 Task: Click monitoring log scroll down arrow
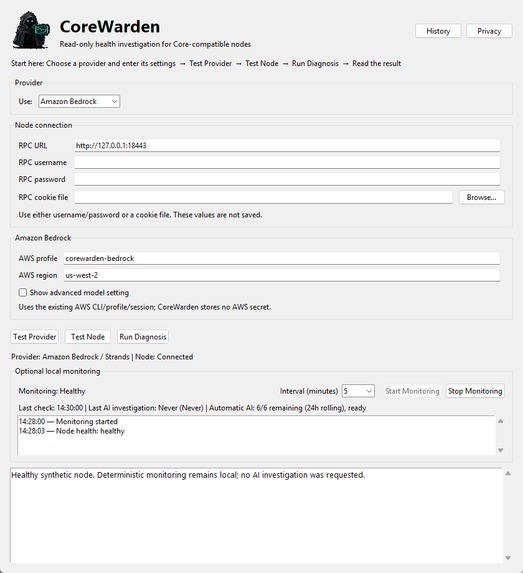click(x=501, y=450)
